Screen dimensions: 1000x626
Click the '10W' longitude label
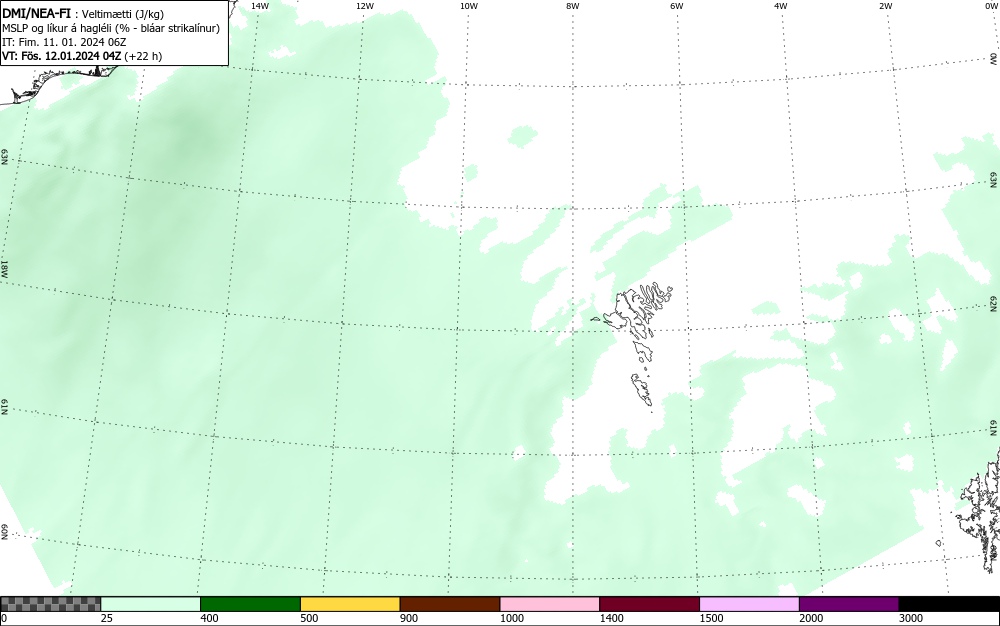468,6
